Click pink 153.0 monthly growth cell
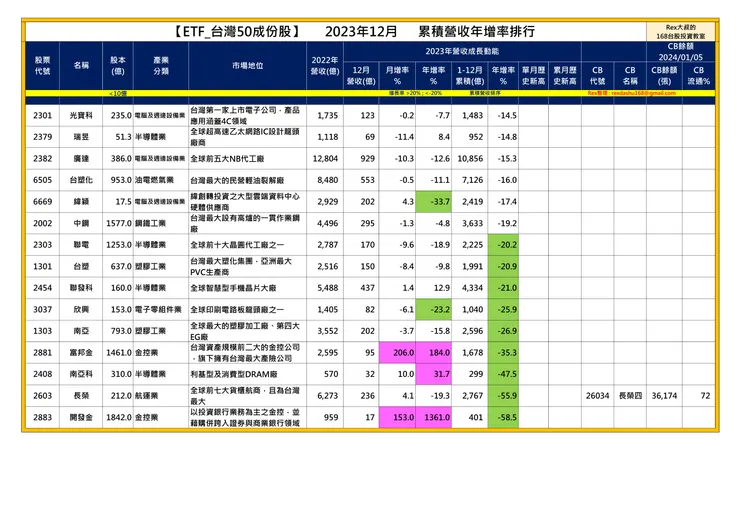This screenshot has width=740, height=523. (x=397, y=417)
